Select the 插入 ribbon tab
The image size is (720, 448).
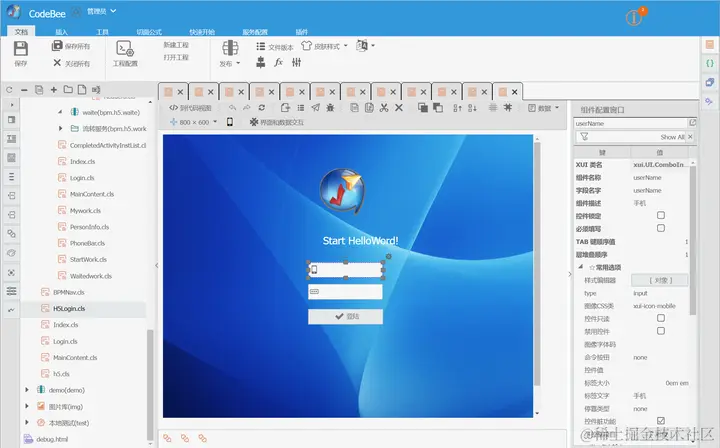coord(61,32)
